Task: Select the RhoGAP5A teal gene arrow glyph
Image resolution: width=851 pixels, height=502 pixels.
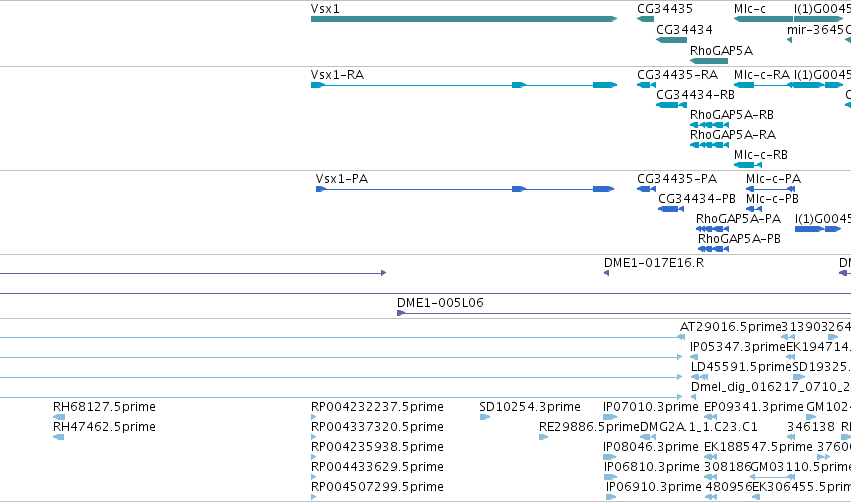Action: click(x=709, y=61)
